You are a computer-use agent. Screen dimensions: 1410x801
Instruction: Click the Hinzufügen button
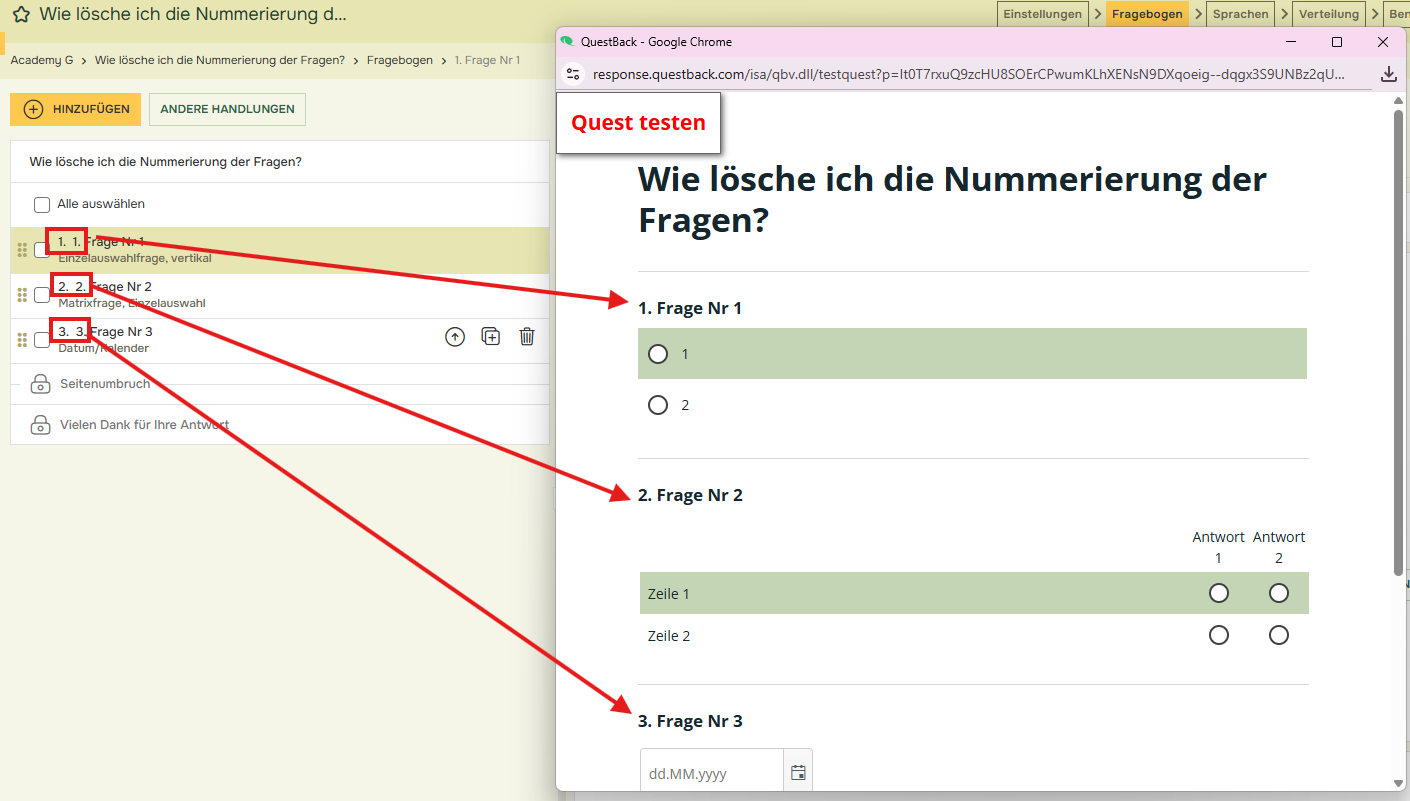point(76,109)
